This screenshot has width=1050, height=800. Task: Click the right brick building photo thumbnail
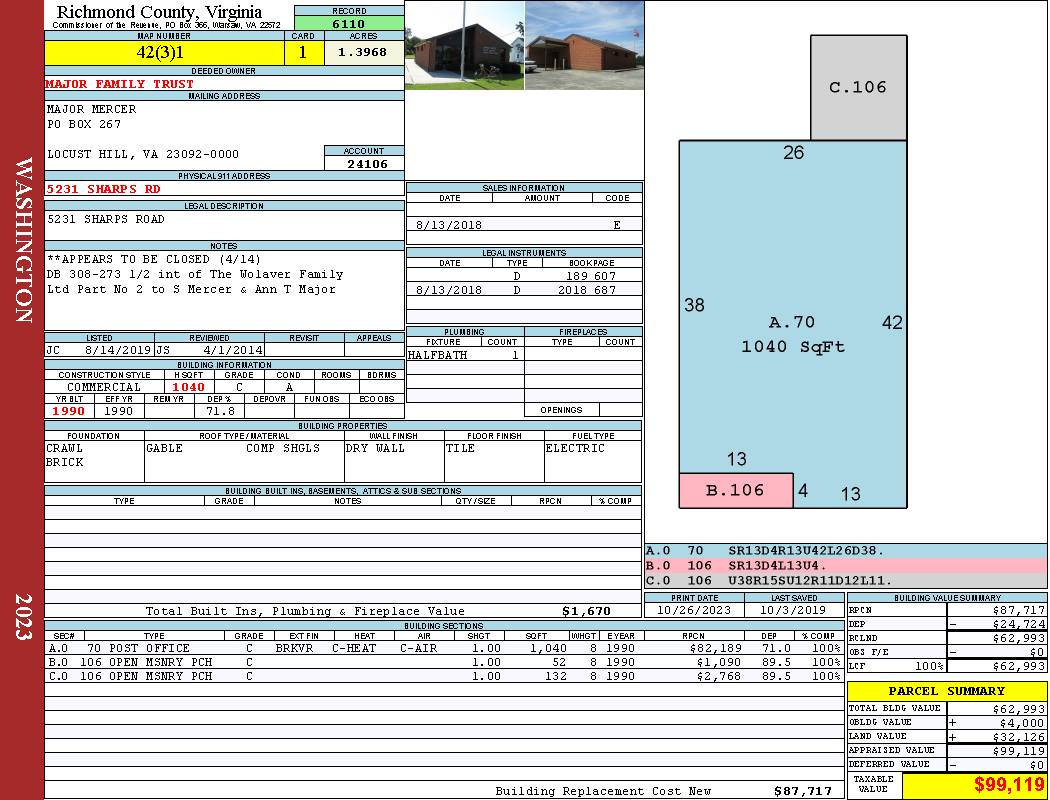pos(585,45)
